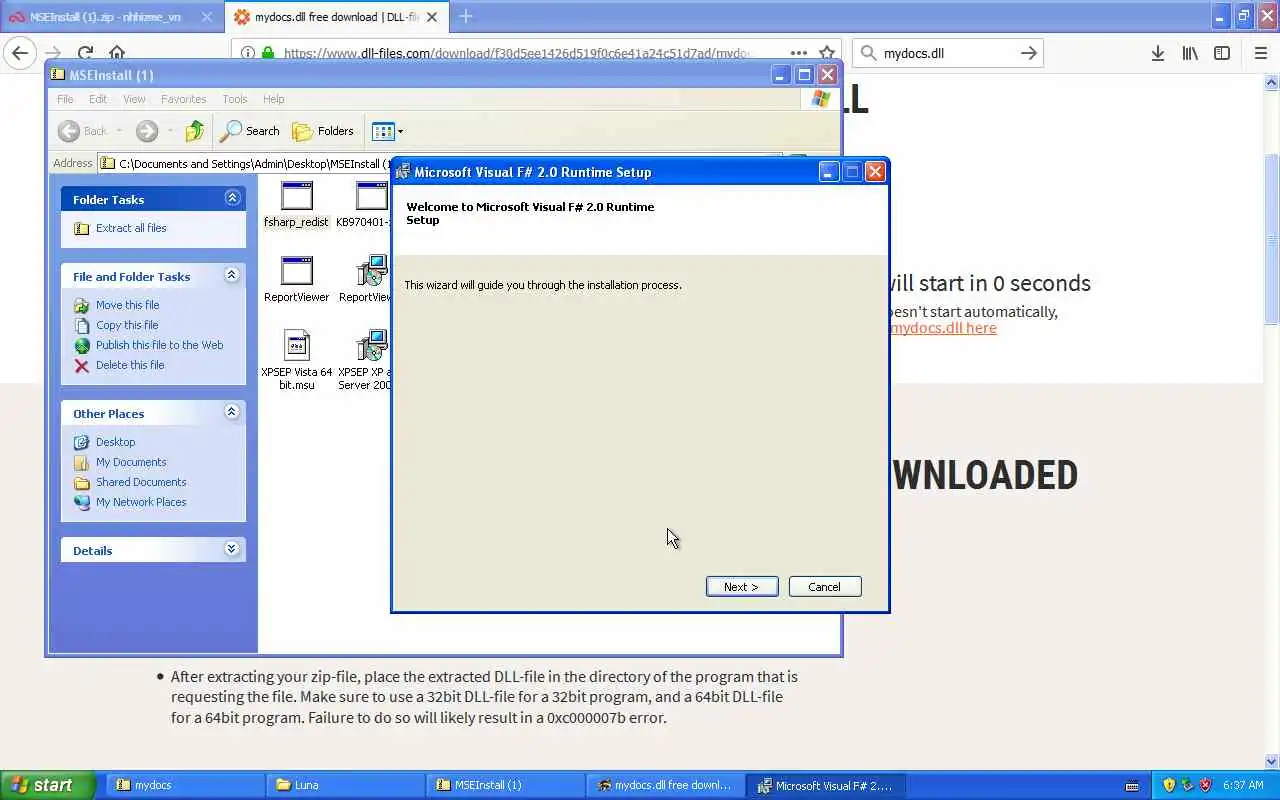This screenshot has height=800, width=1280.
Task: Click the Explorer address bar path
Action: click(245, 163)
